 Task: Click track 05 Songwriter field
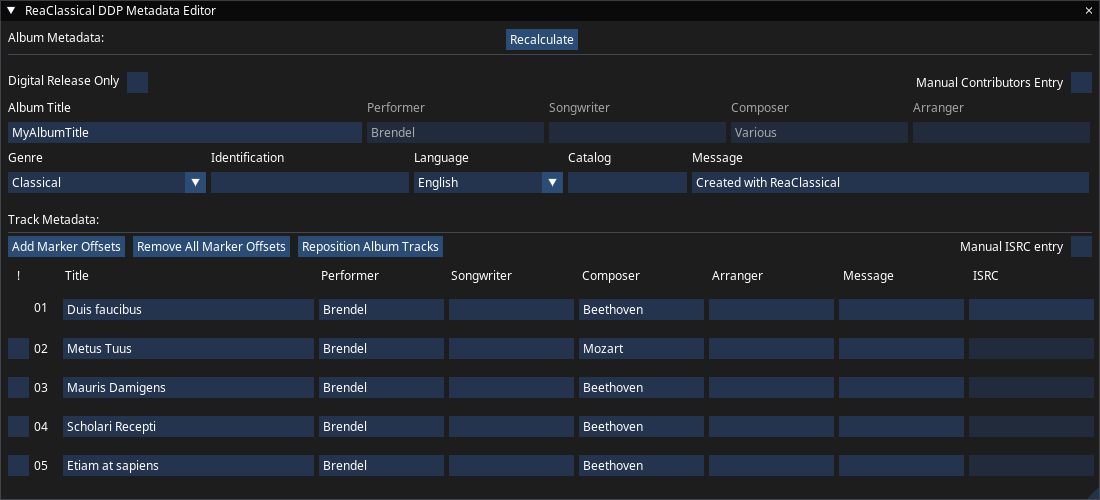click(511, 465)
